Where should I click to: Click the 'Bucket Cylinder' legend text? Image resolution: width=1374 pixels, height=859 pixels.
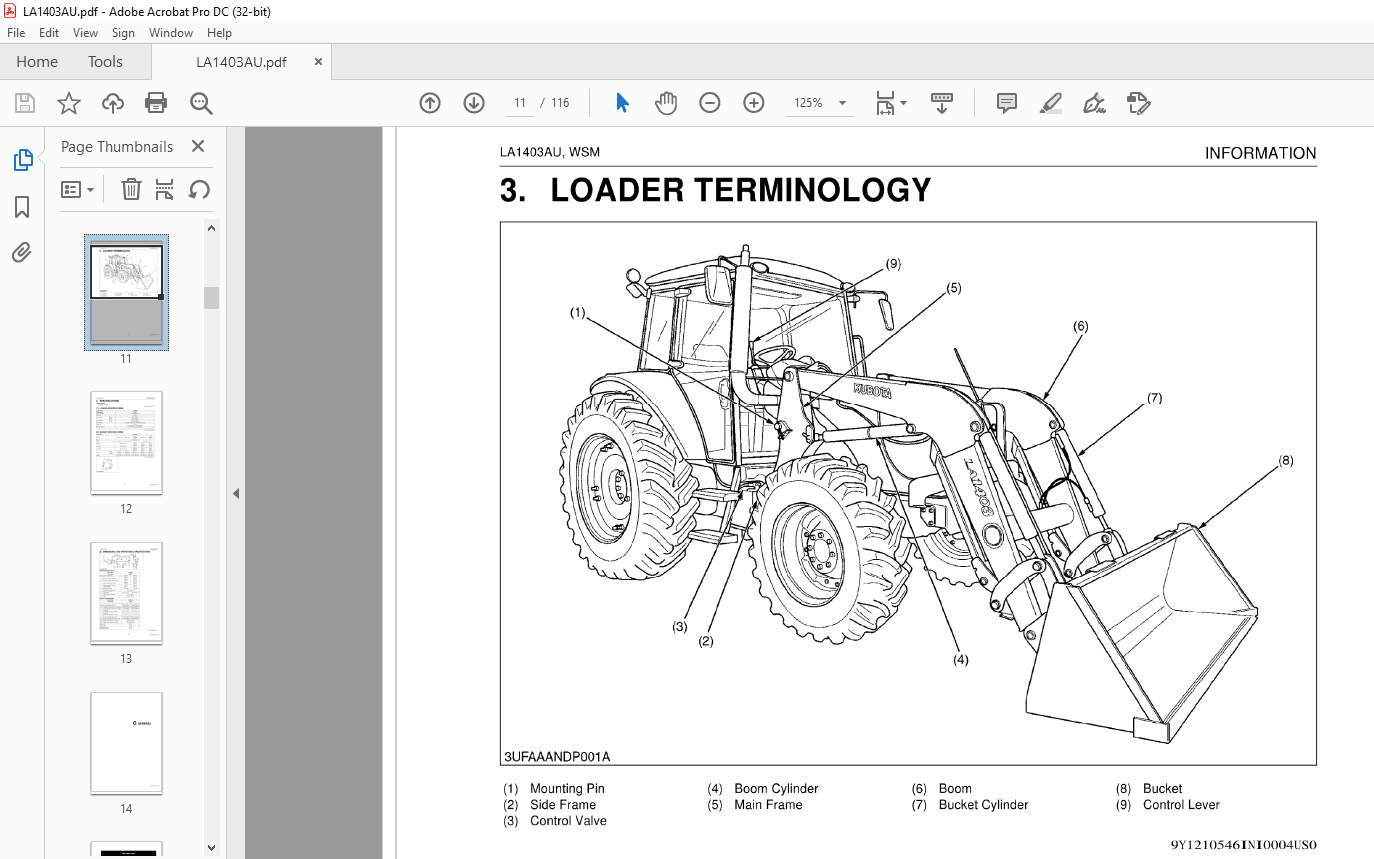[983, 805]
